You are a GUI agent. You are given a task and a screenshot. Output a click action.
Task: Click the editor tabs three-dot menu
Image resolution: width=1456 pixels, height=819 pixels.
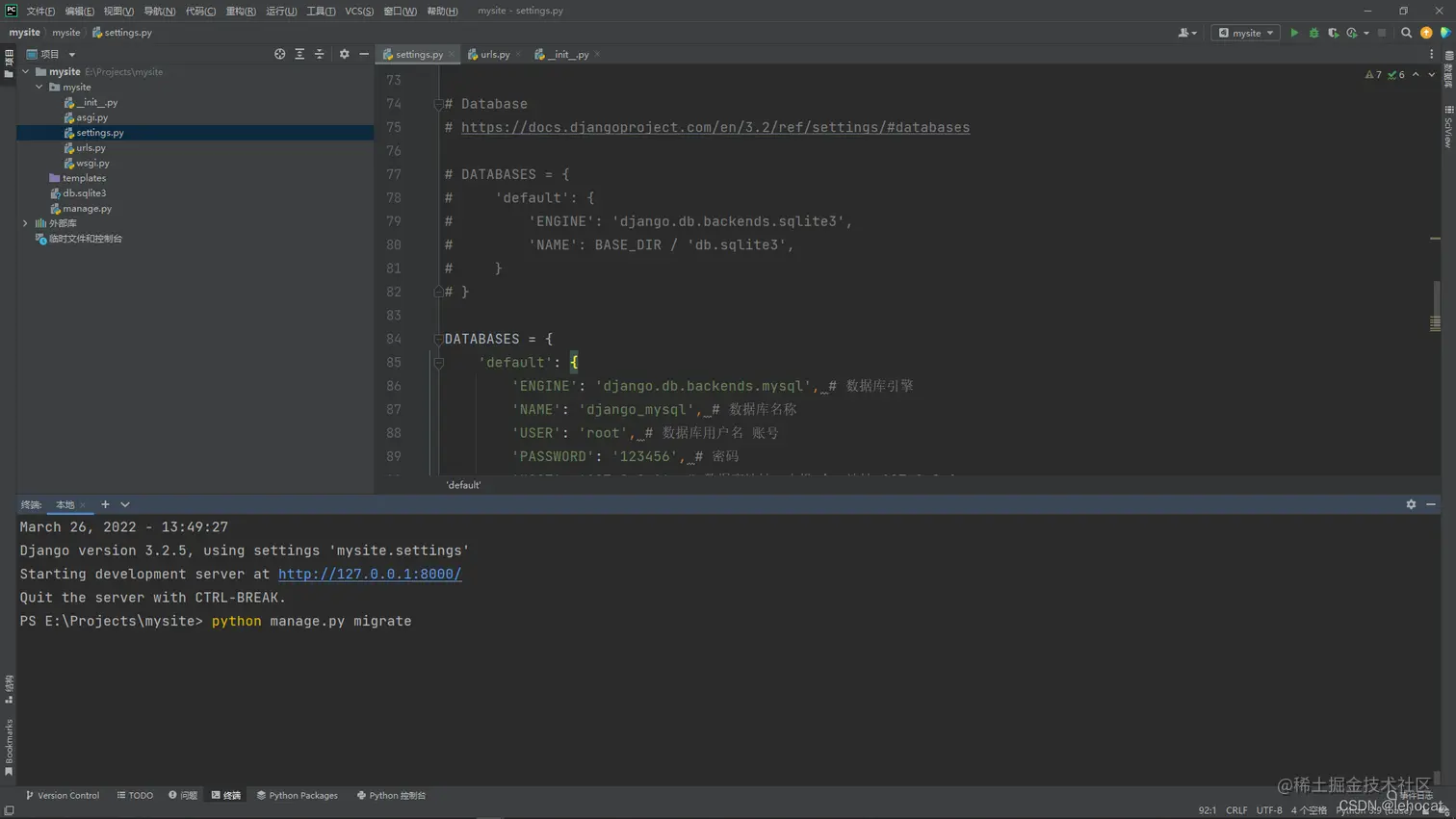[x=1431, y=54]
